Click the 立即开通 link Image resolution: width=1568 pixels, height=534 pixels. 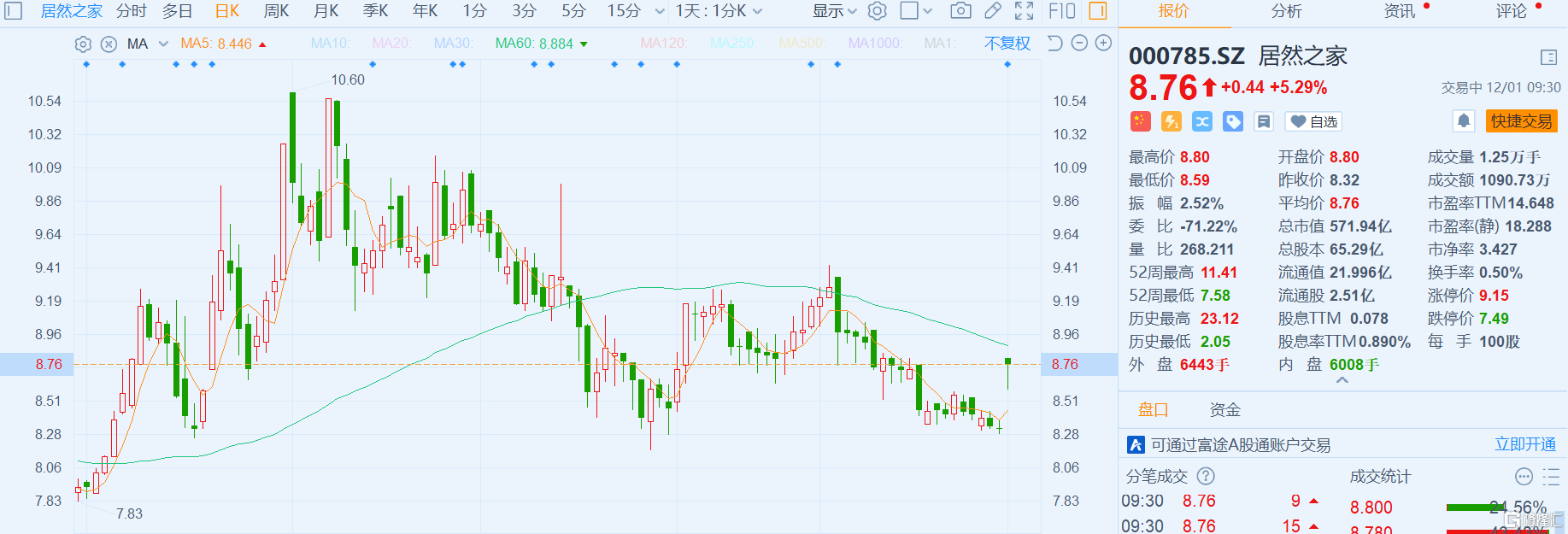1525,444
